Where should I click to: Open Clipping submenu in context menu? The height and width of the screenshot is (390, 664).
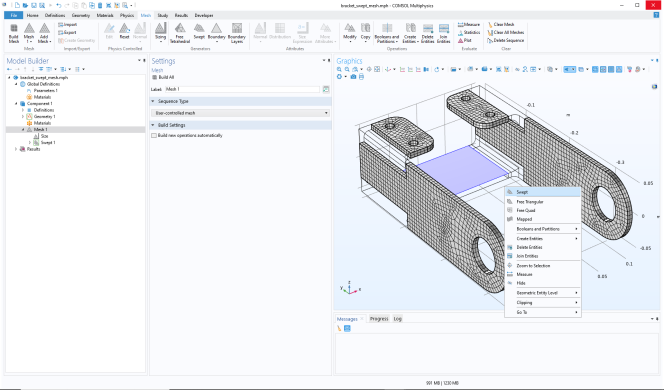point(543,302)
